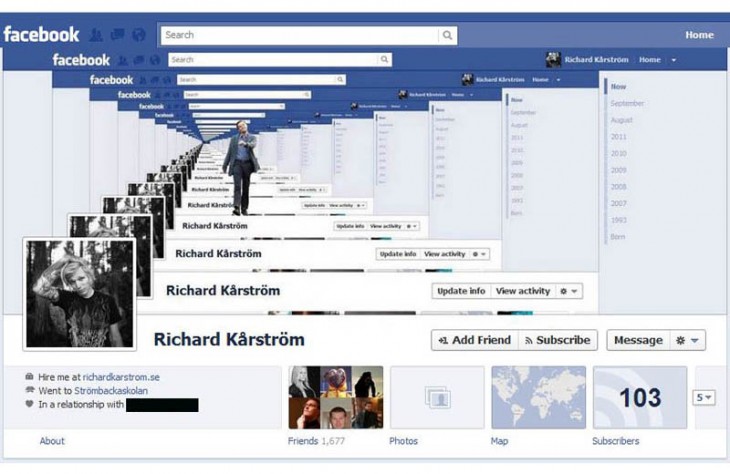
Task: Jump to 2009 in the outermost timeline
Action: tap(618, 170)
